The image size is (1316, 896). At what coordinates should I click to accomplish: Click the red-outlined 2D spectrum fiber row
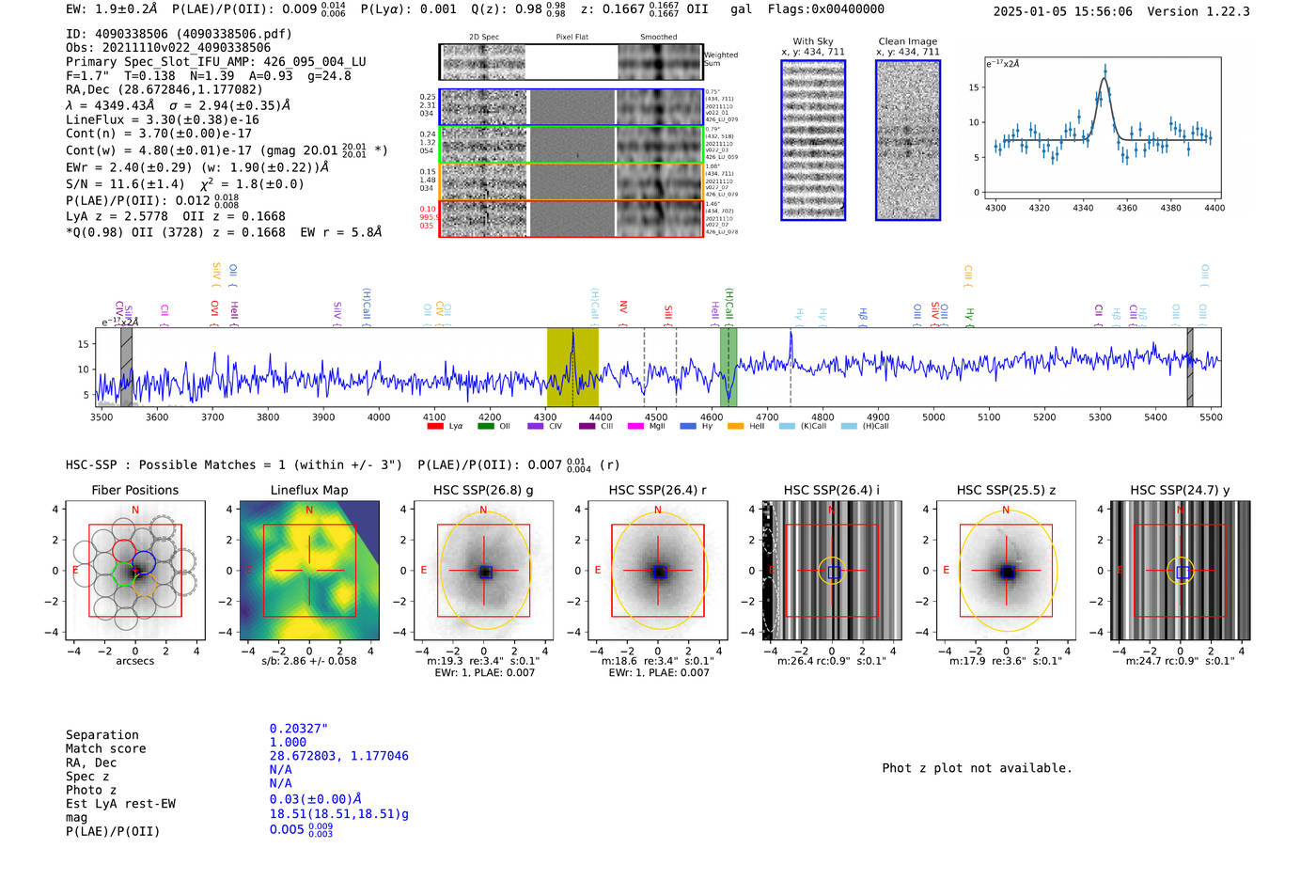coord(571,218)
